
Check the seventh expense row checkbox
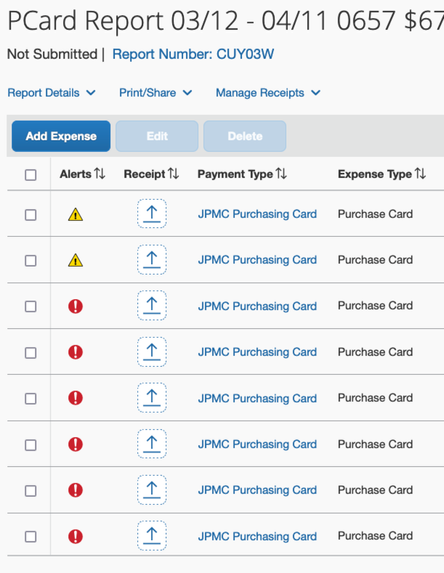(31, 490)
